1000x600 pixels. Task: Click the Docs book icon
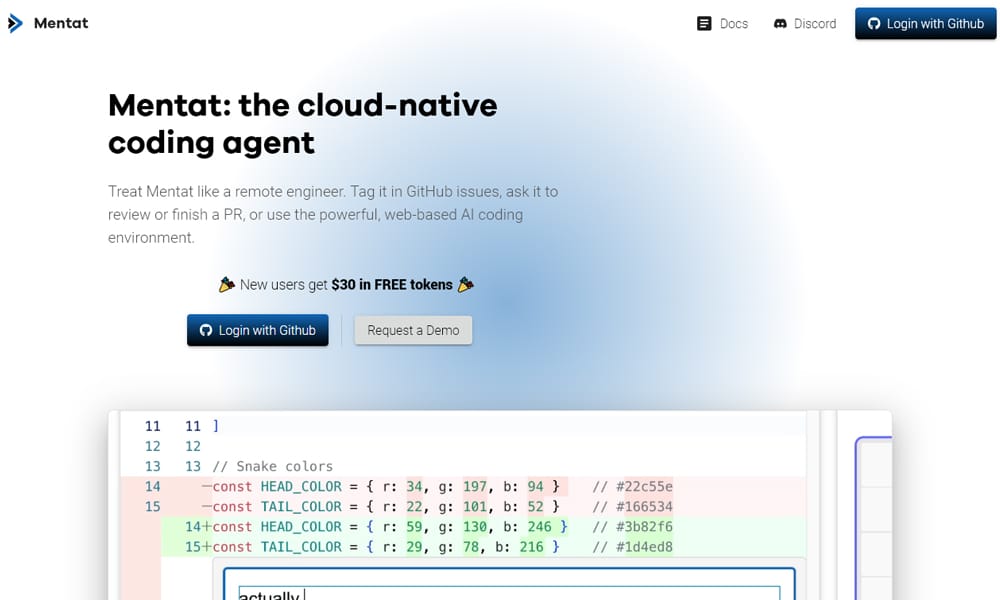[704, 23]
